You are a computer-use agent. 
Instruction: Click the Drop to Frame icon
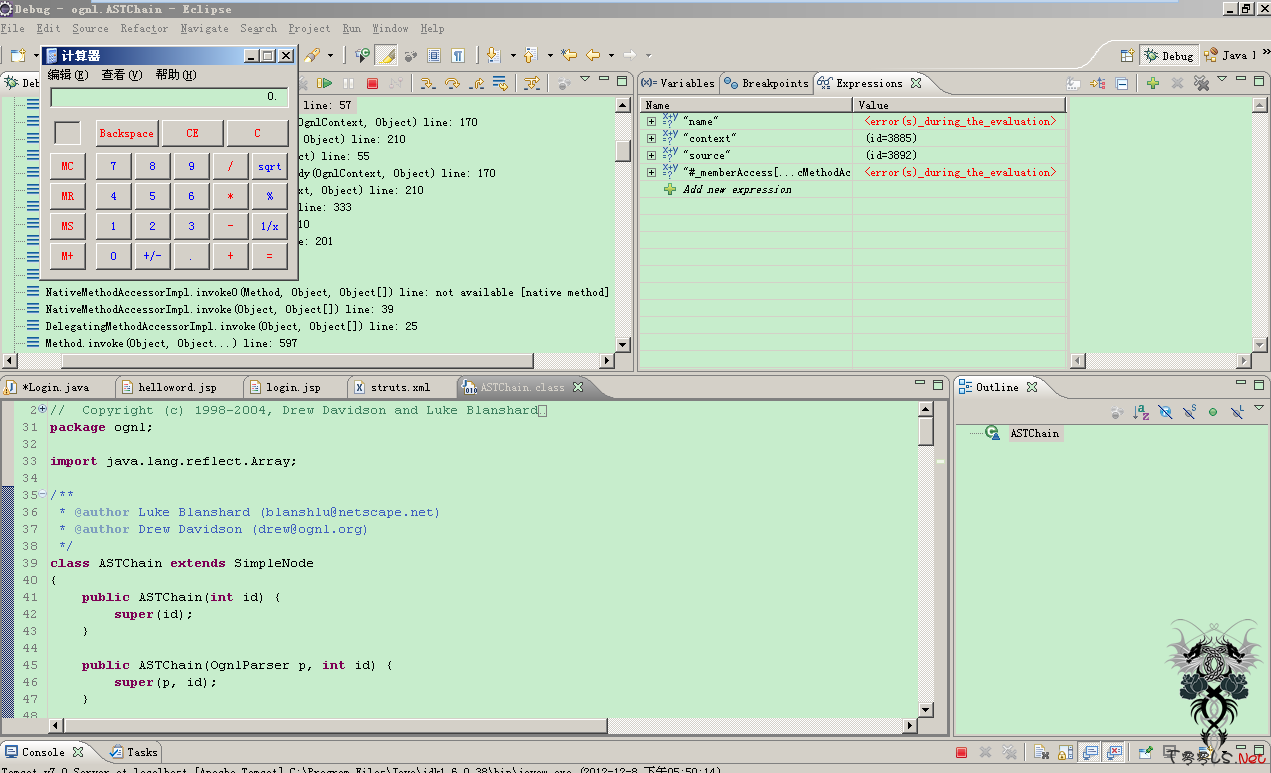point(500,84)
